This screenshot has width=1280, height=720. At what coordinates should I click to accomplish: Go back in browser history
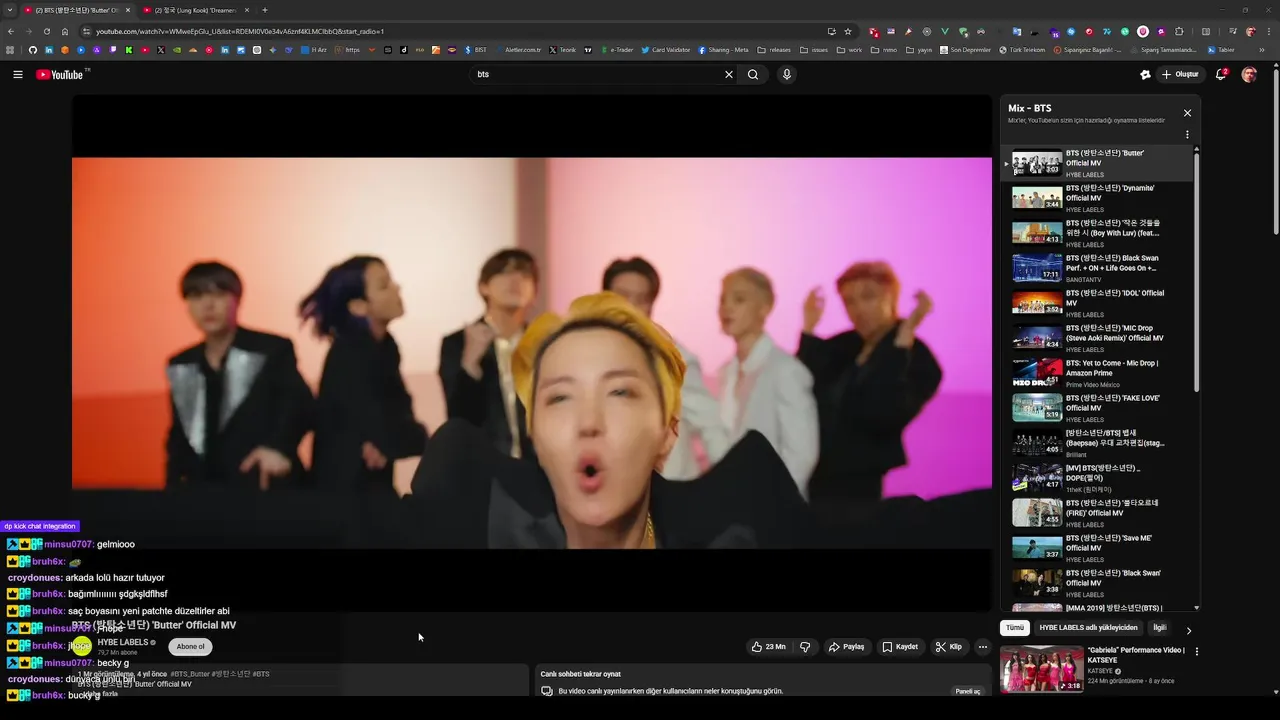tap(11, 31)
